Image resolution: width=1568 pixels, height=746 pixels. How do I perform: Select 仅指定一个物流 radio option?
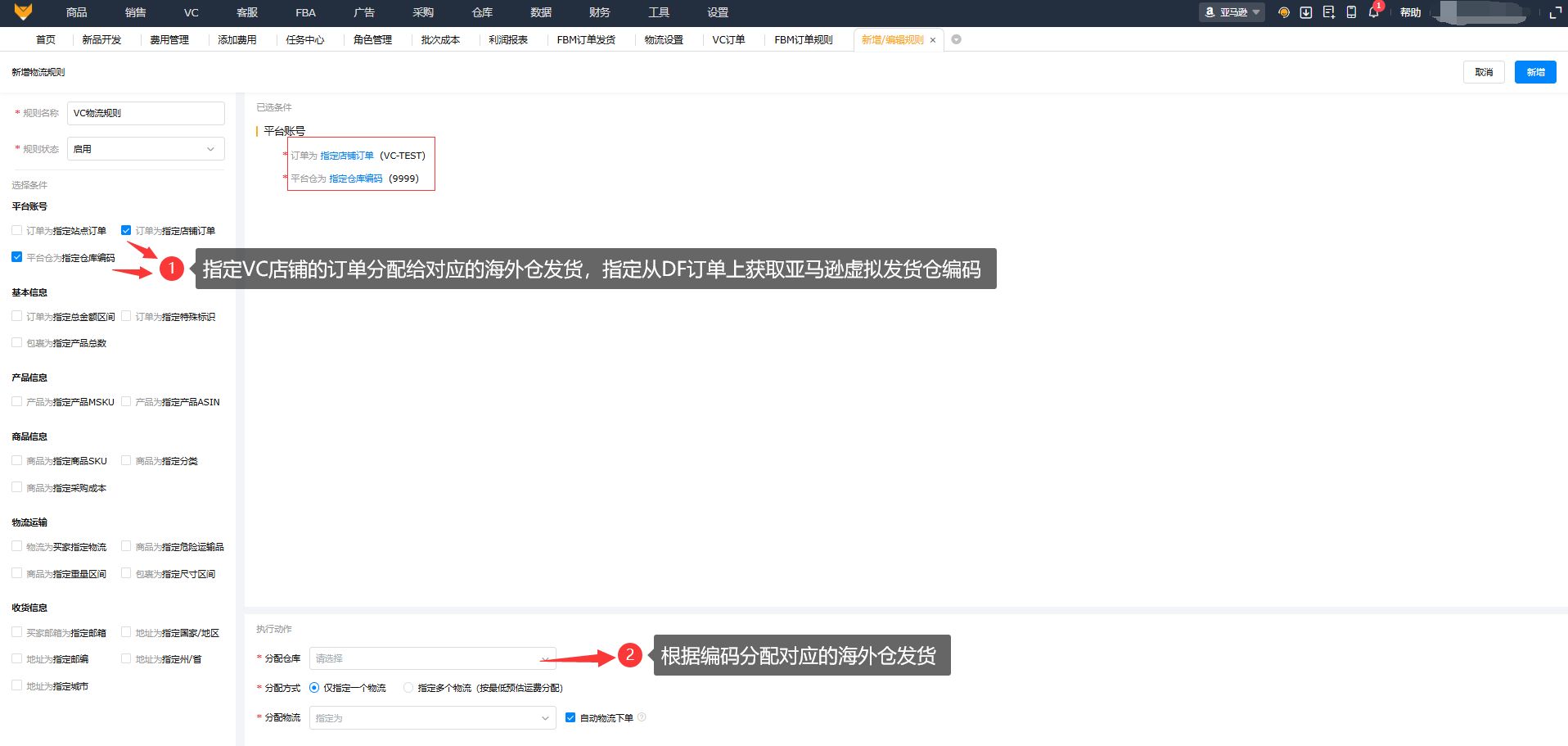tap(314, 688)
